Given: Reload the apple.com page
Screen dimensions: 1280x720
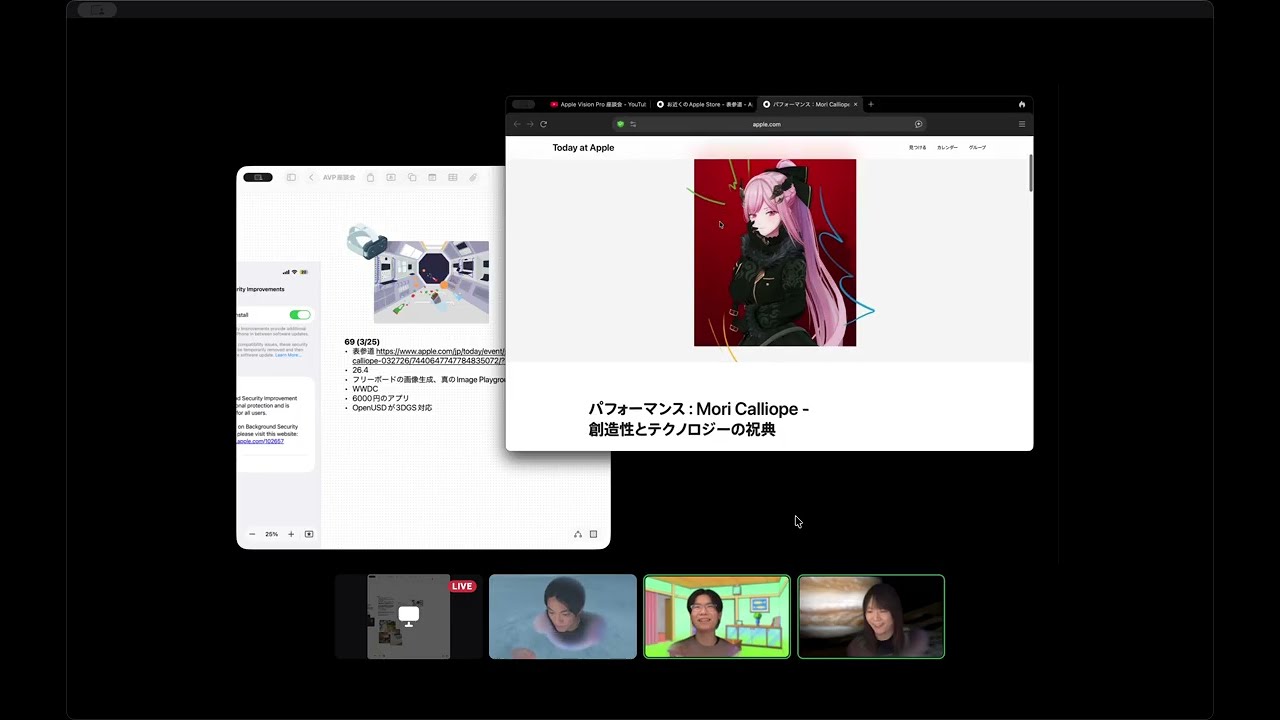Looking at the screenshot, I should (544, 124).
